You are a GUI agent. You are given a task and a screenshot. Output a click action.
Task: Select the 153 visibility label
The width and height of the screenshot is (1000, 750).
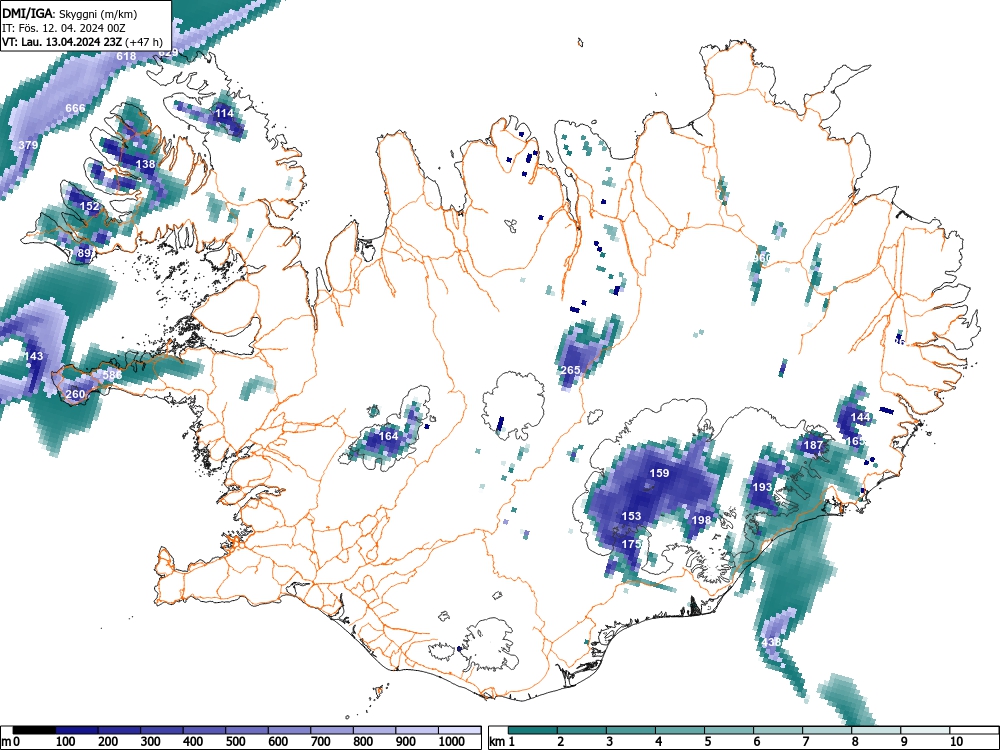631,516
